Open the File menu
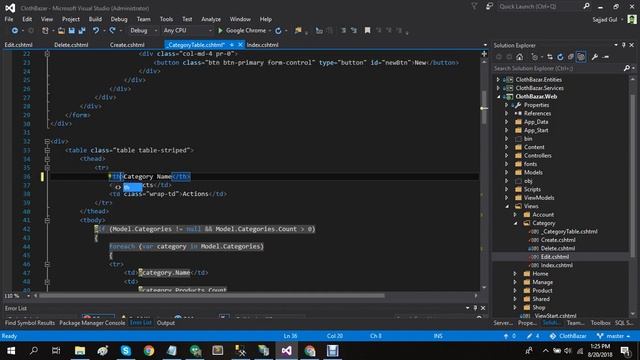640x360 pixels. (x=9, y=19)
